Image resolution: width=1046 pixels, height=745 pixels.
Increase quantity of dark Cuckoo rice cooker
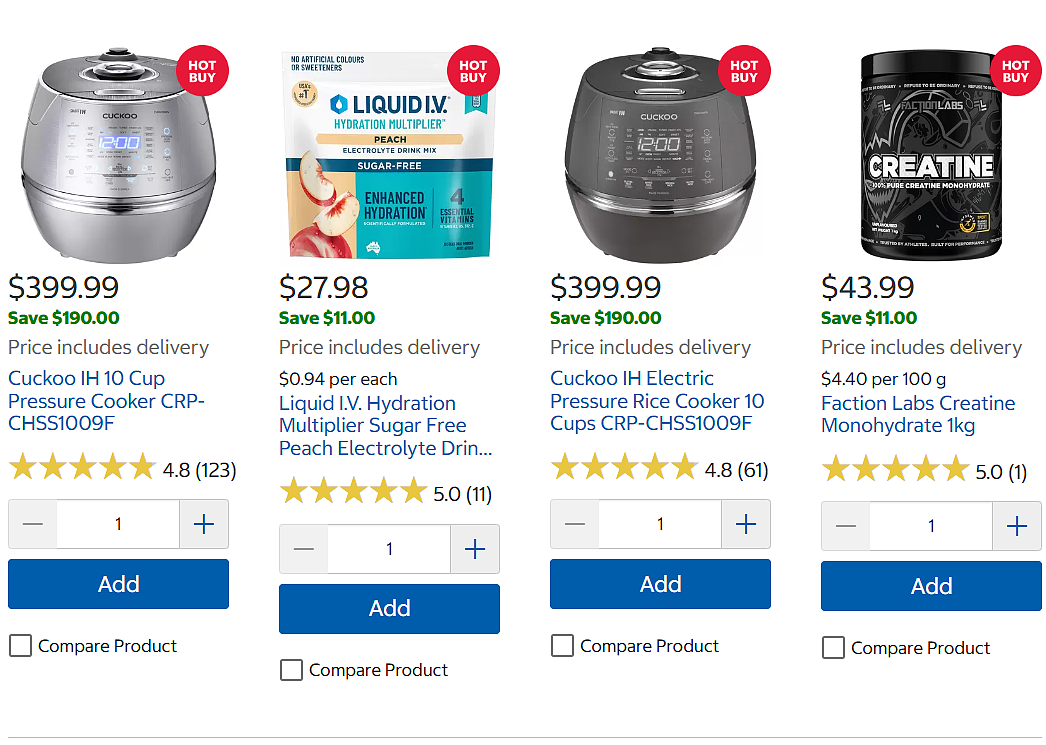[x=746, y=524]
